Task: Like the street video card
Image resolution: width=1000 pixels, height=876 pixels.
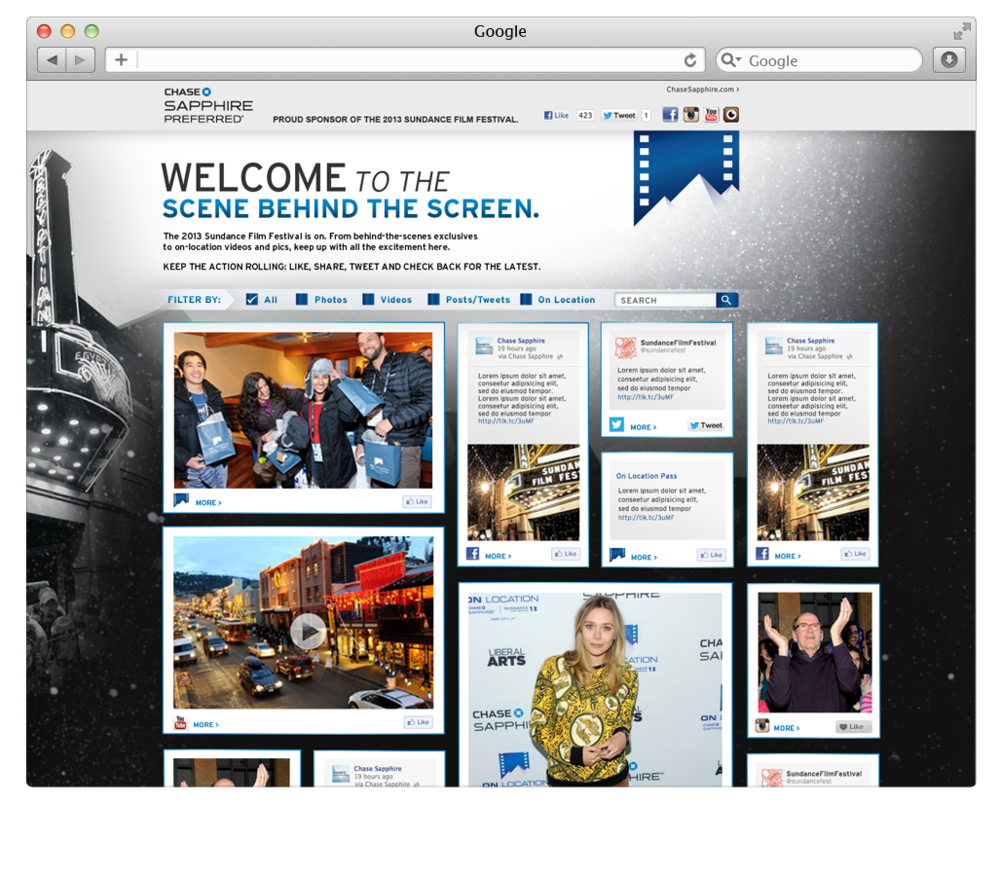Action: [418, 722]
